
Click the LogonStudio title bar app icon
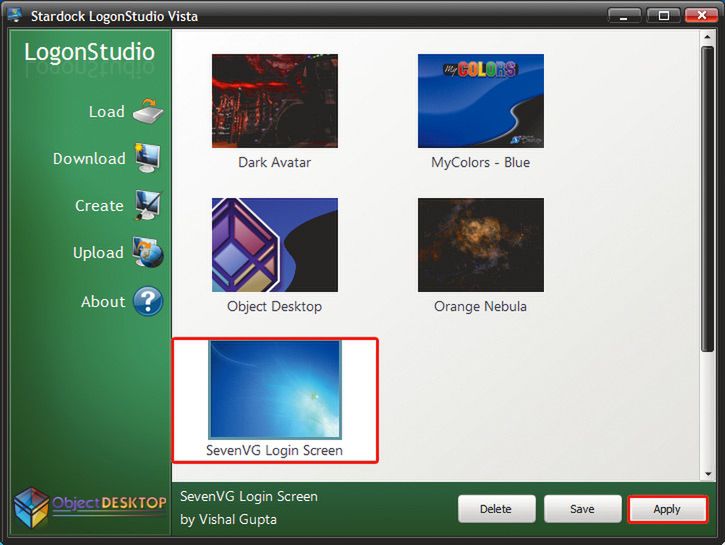point(15,15)
